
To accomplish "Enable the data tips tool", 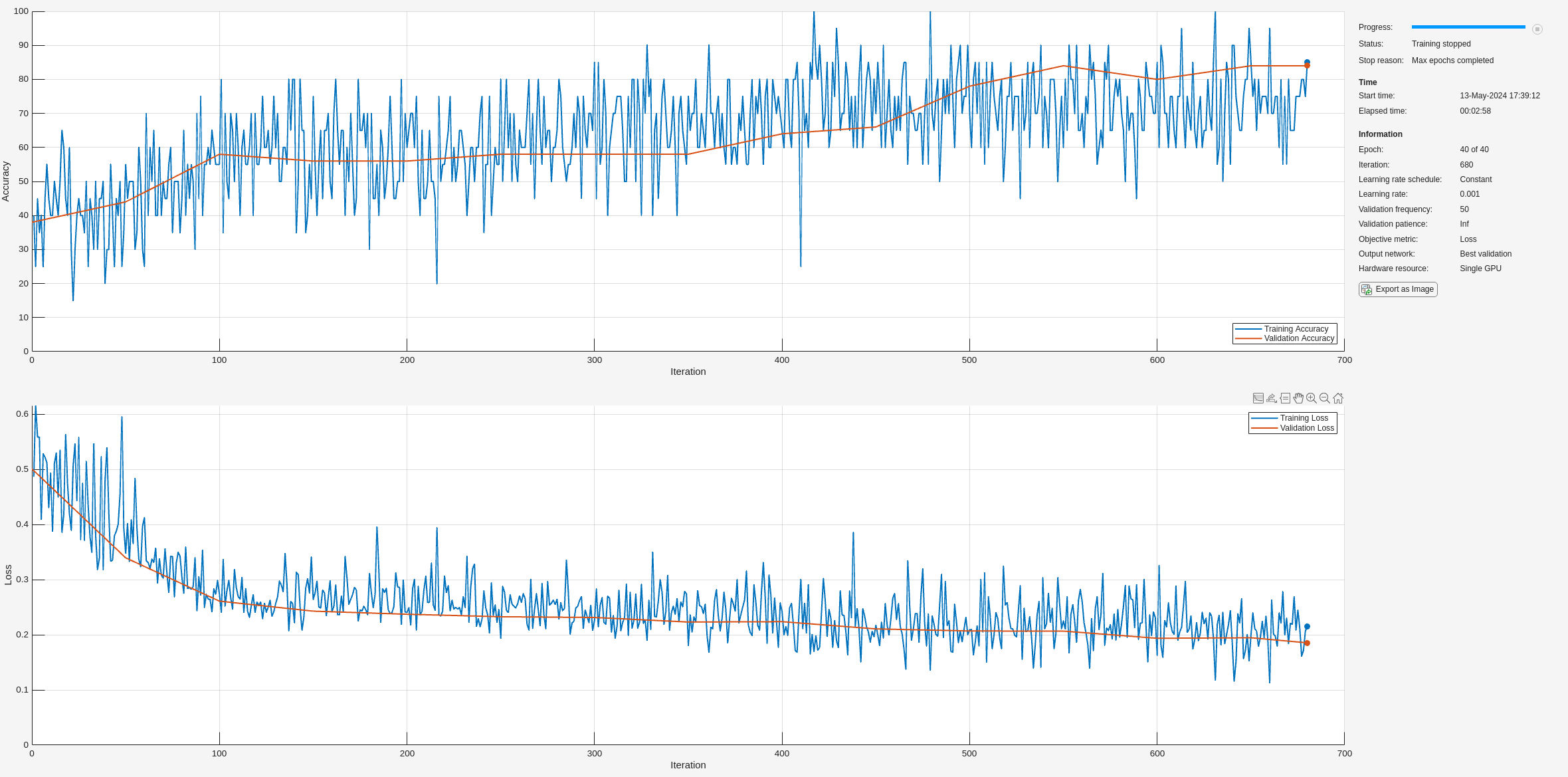I will pos(1285,398).
